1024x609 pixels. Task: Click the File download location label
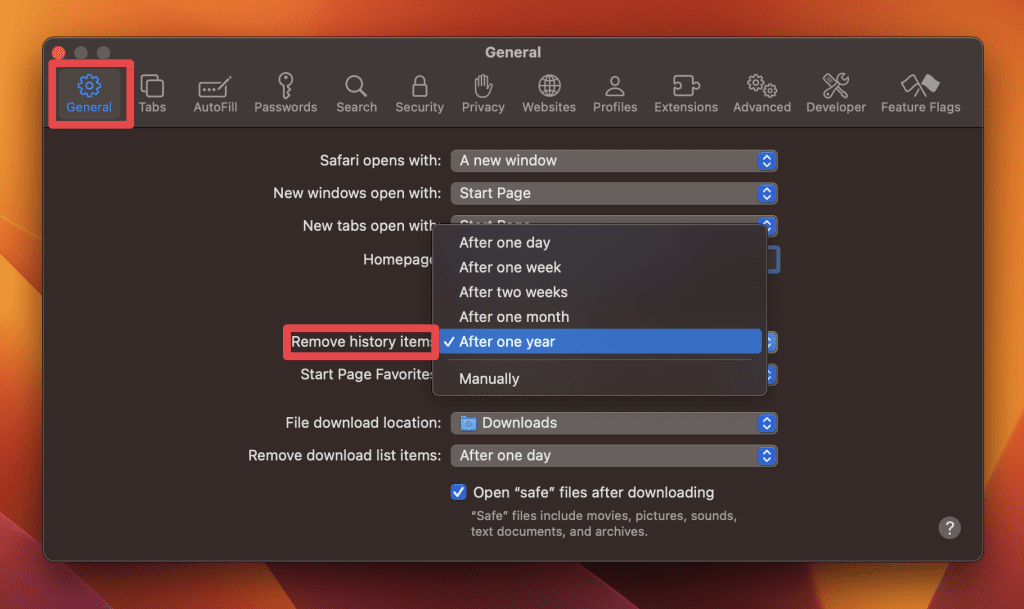pyautogui.click(x=363, y=423)
